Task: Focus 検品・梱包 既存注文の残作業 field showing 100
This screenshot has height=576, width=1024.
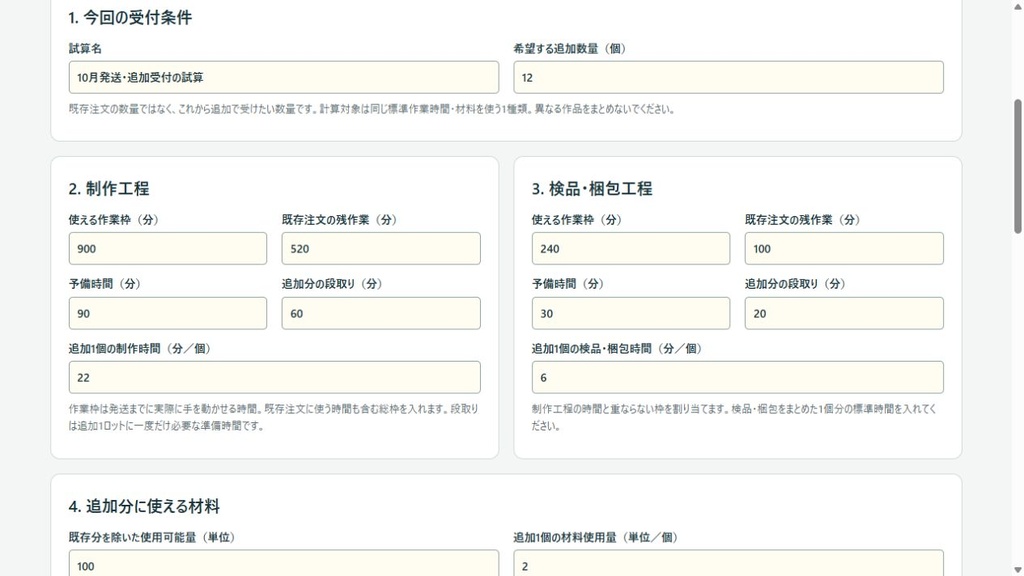Action: [844, 248]
